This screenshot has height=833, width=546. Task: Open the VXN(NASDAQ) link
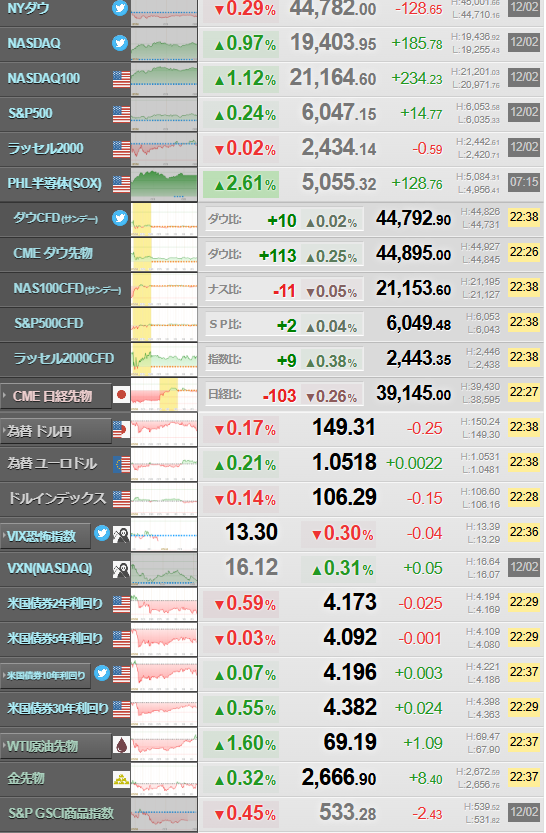pyautogui.click(x=50, y=568)
